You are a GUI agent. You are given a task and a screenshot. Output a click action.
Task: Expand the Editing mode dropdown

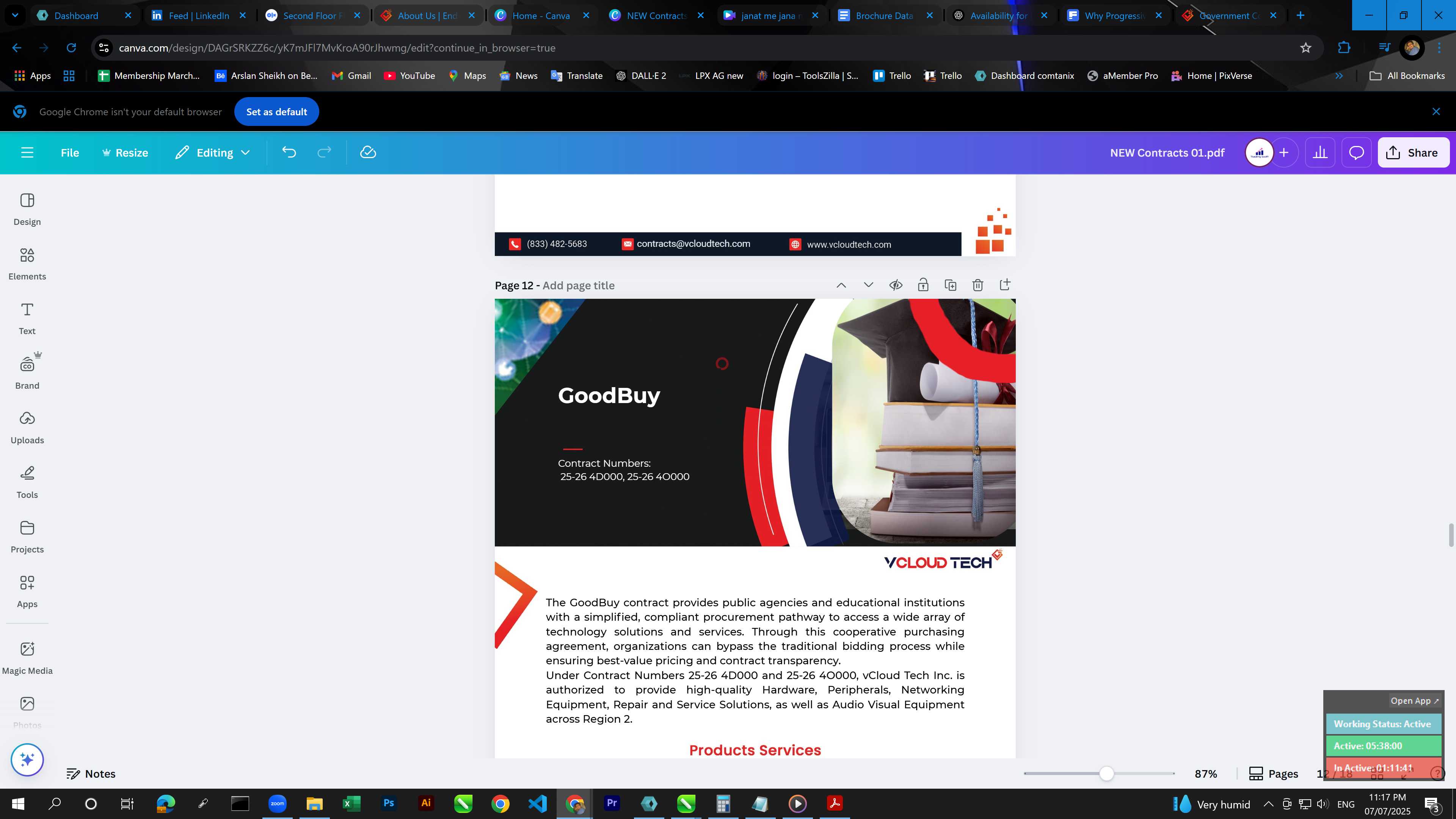(x=212, y=152)
